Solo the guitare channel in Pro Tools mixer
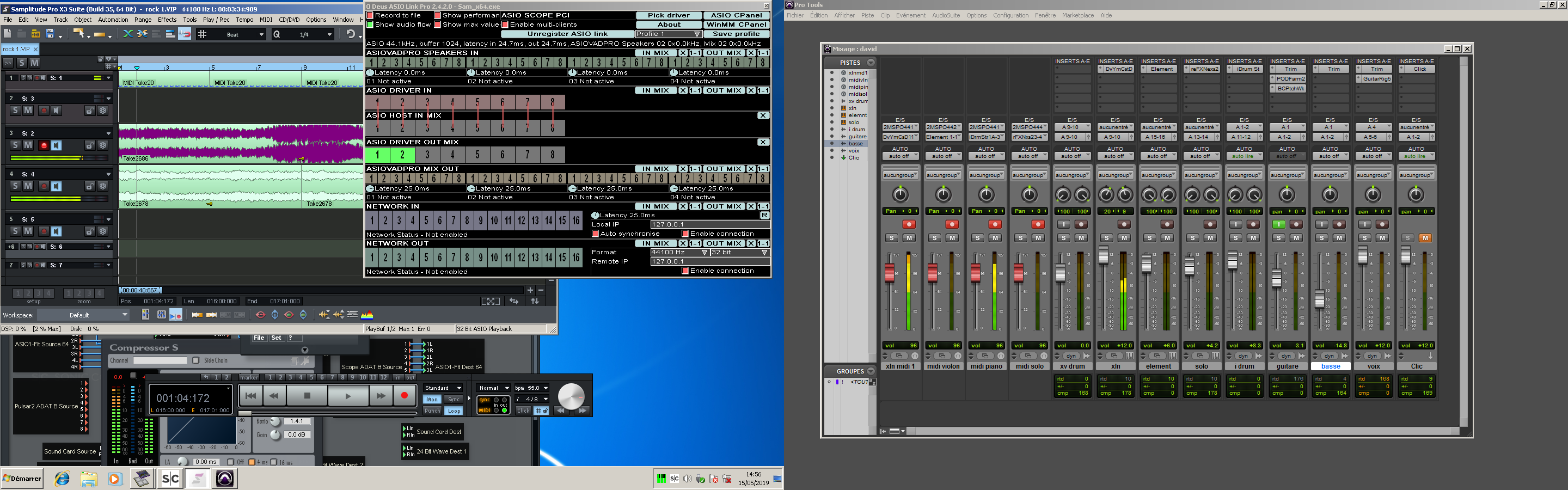The image size is (1568, 490). coord(1278,238)
